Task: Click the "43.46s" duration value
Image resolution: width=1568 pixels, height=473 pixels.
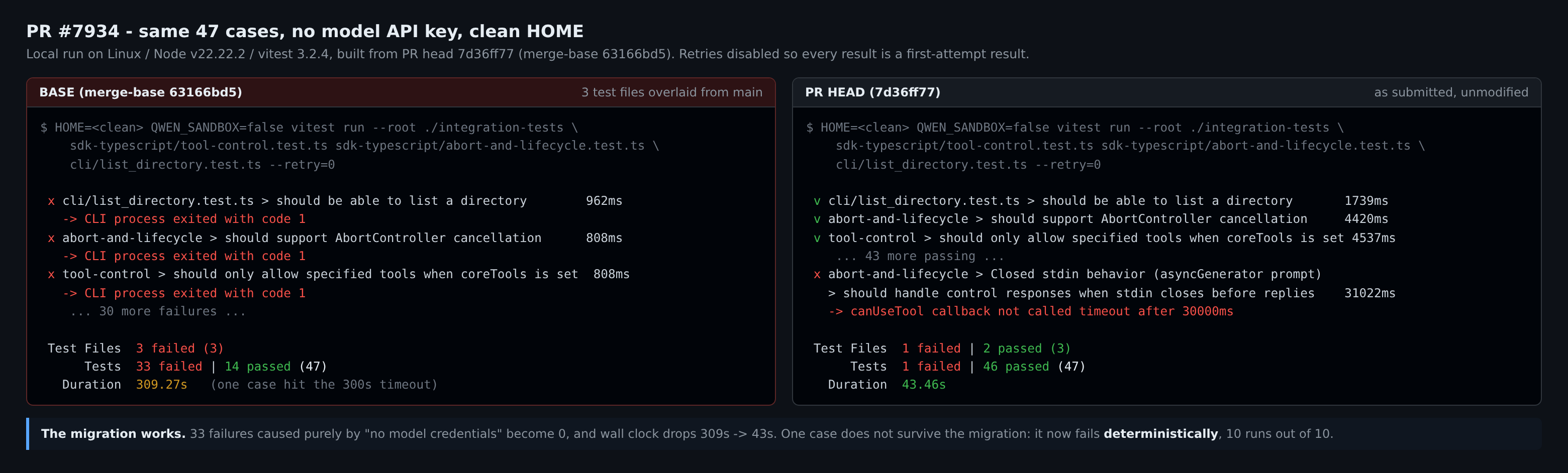Action: coord(923,385)
